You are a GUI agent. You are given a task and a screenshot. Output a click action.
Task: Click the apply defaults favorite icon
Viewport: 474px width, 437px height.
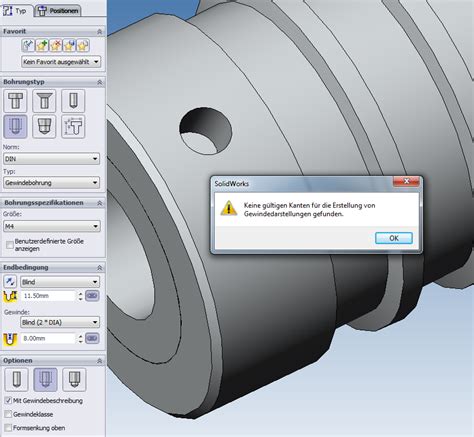click(x=28, y=45)
